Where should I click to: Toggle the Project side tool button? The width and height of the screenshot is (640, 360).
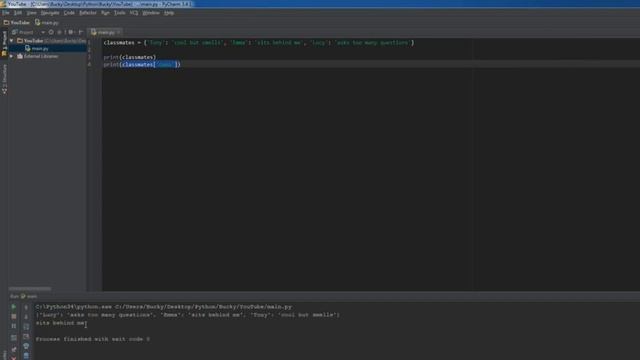(4, 44)
